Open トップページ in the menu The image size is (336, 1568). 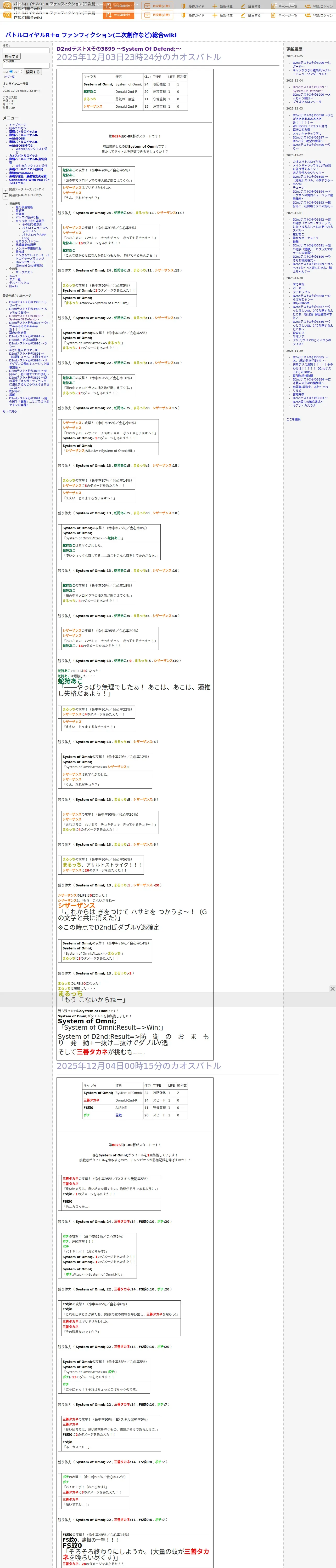(x=18, y=125)
